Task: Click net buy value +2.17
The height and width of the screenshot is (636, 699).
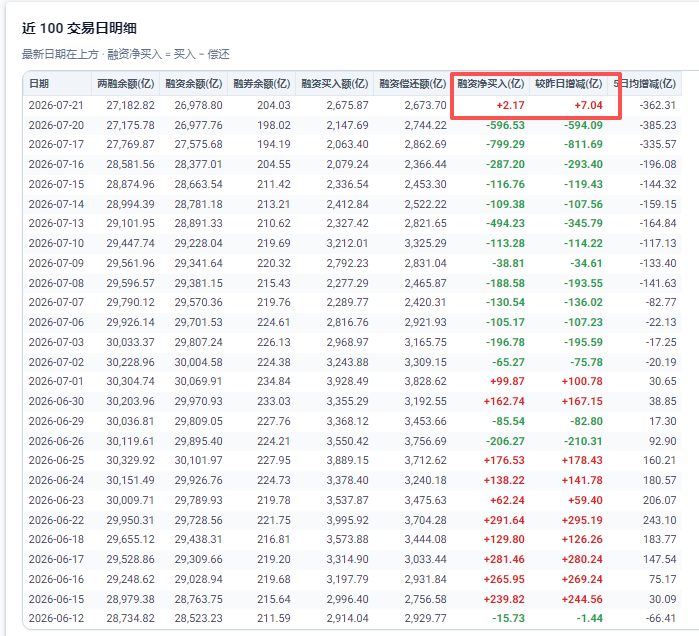Action: pyautogui.click(x=510, y=106)
